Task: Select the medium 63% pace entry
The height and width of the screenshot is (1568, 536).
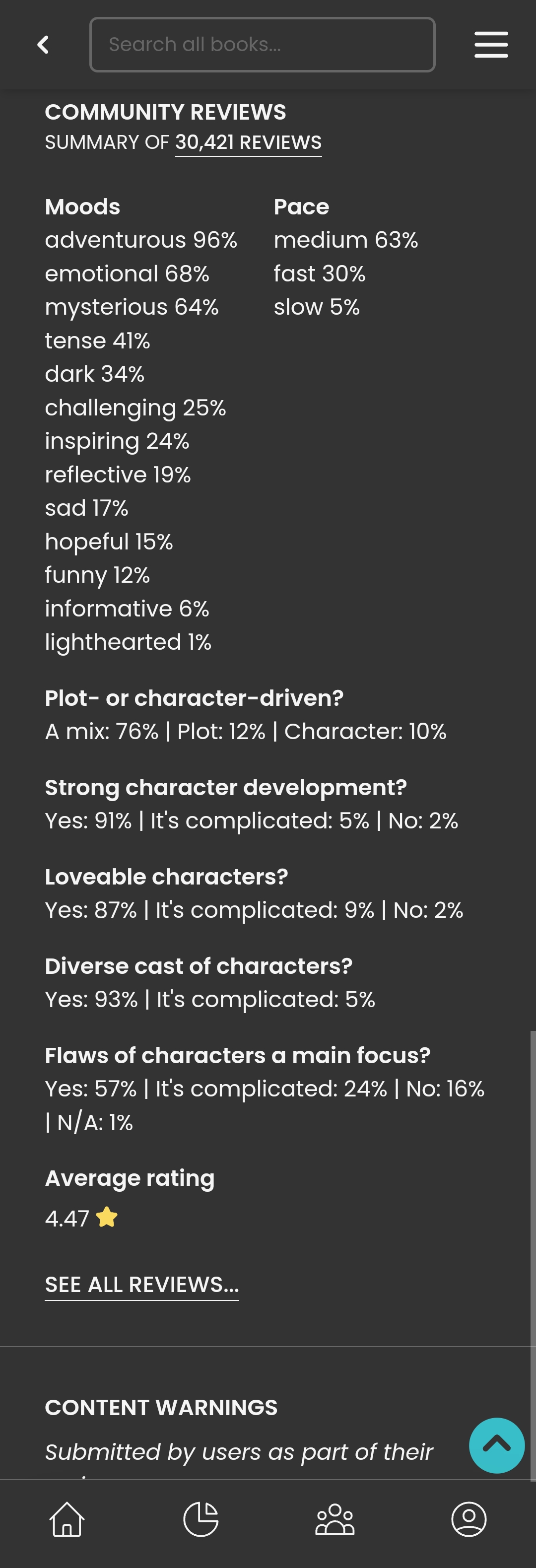Action: 345,240
